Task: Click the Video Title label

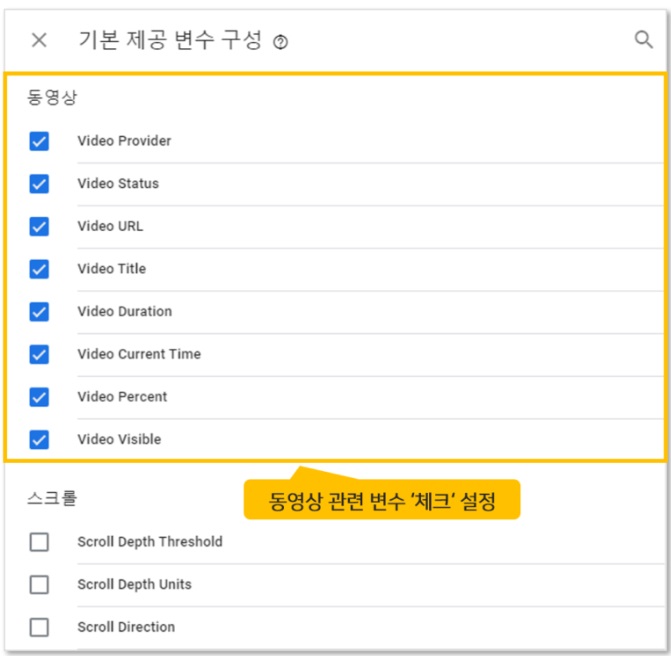Action: tap(112, 269)
